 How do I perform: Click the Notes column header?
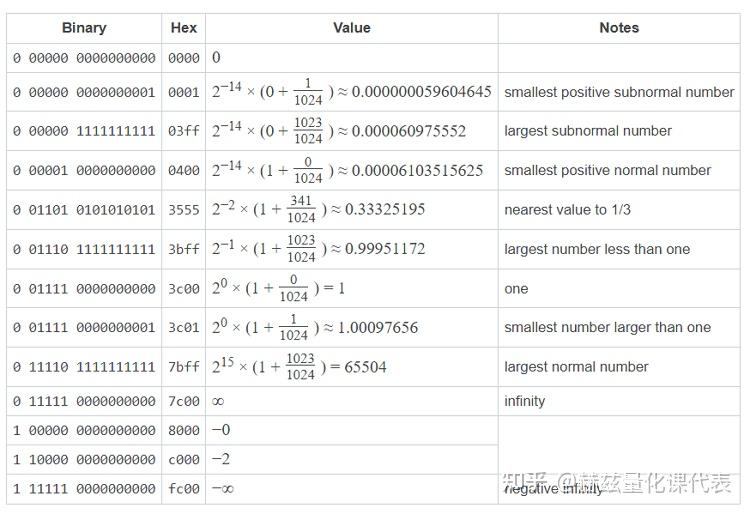[619, 28]
